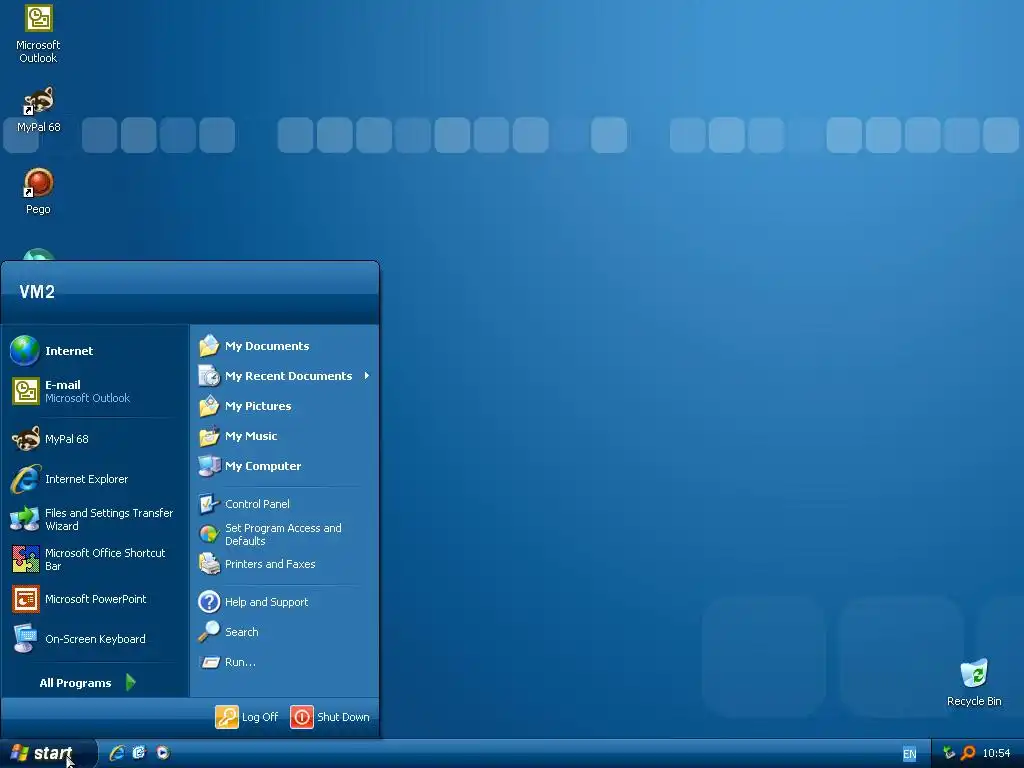1024x768 pixels.
Task: Open Microsoft Office Shortcut Bar
Action: 95,559
